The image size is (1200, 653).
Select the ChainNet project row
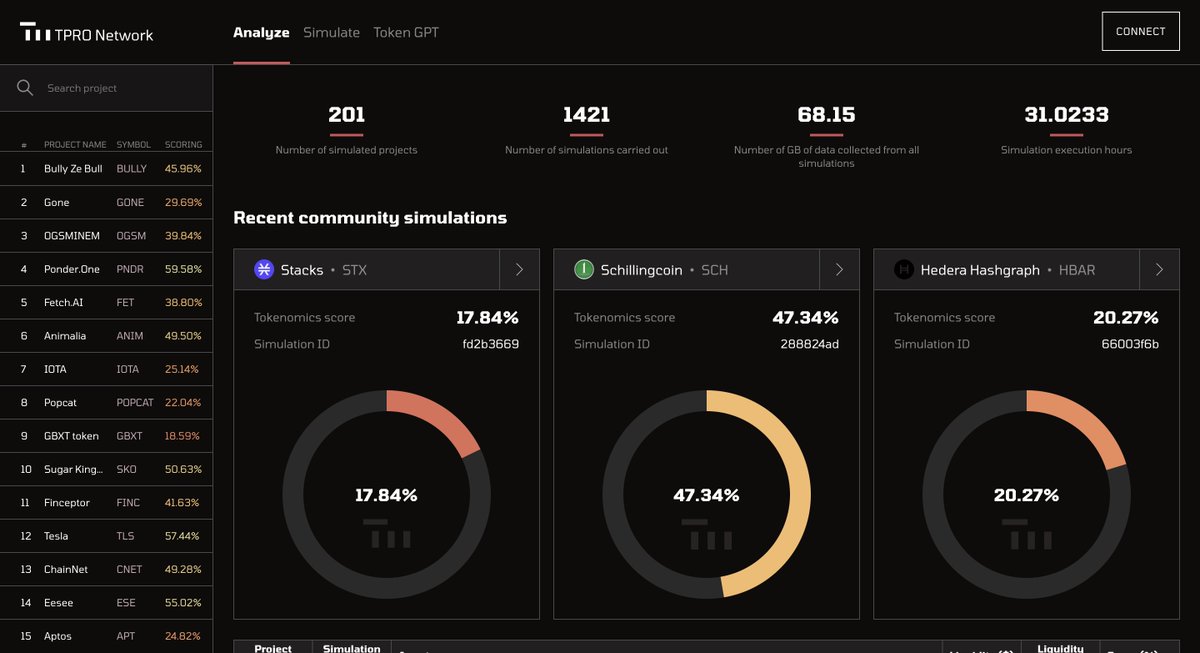point(106,569)
